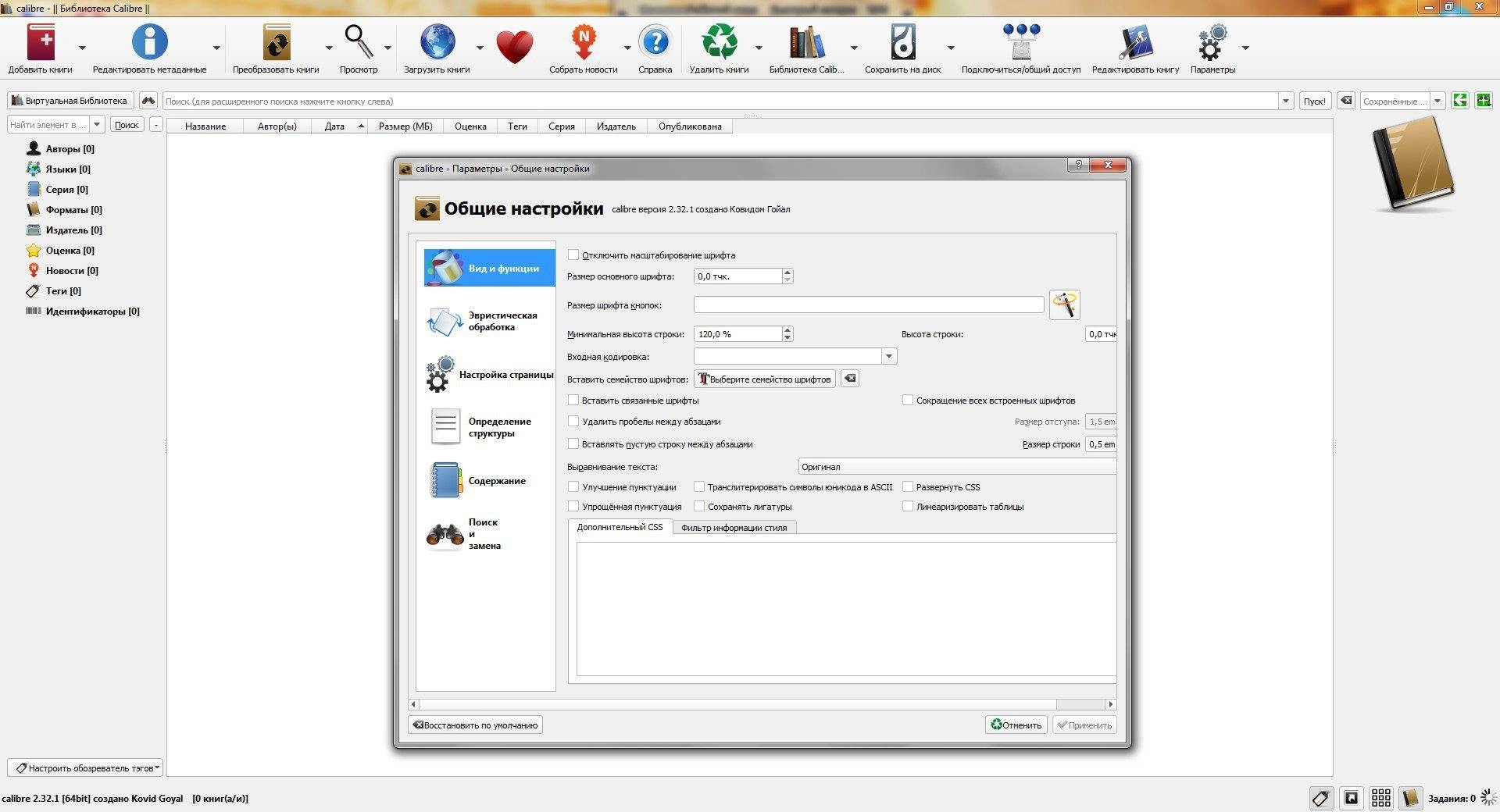
Task: Click Выберите семейство шрифтов button
Action: [765, 379]
